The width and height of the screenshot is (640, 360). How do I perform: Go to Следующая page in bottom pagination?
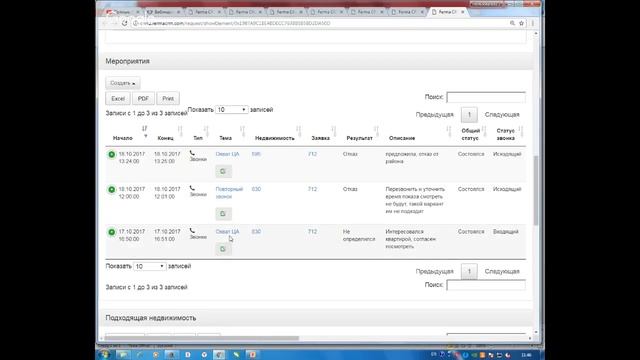[x=502, y=271]
